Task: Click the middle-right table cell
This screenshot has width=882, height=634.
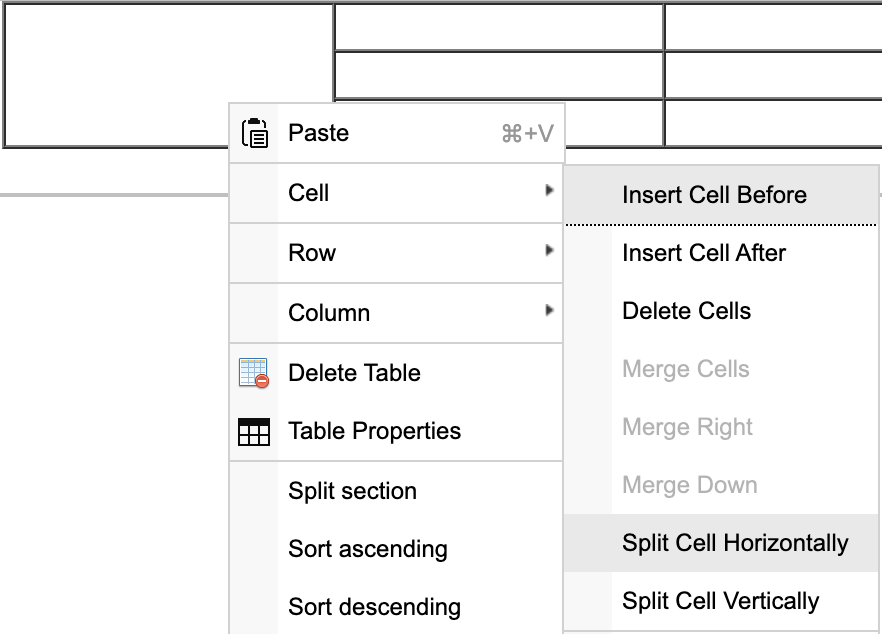Action: click(775, 75)
